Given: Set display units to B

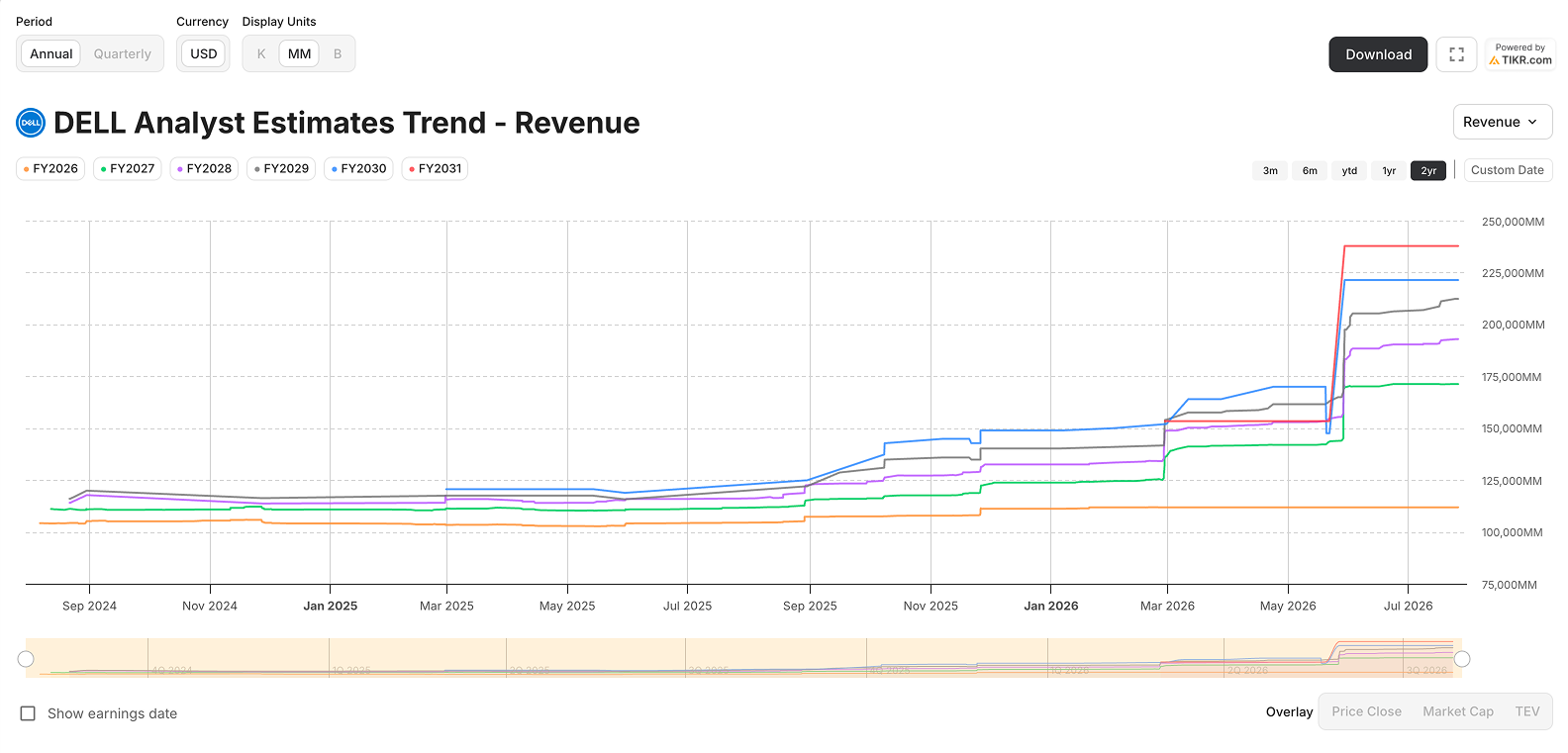Looking at the screenshot, I should (x=338, y=53).
